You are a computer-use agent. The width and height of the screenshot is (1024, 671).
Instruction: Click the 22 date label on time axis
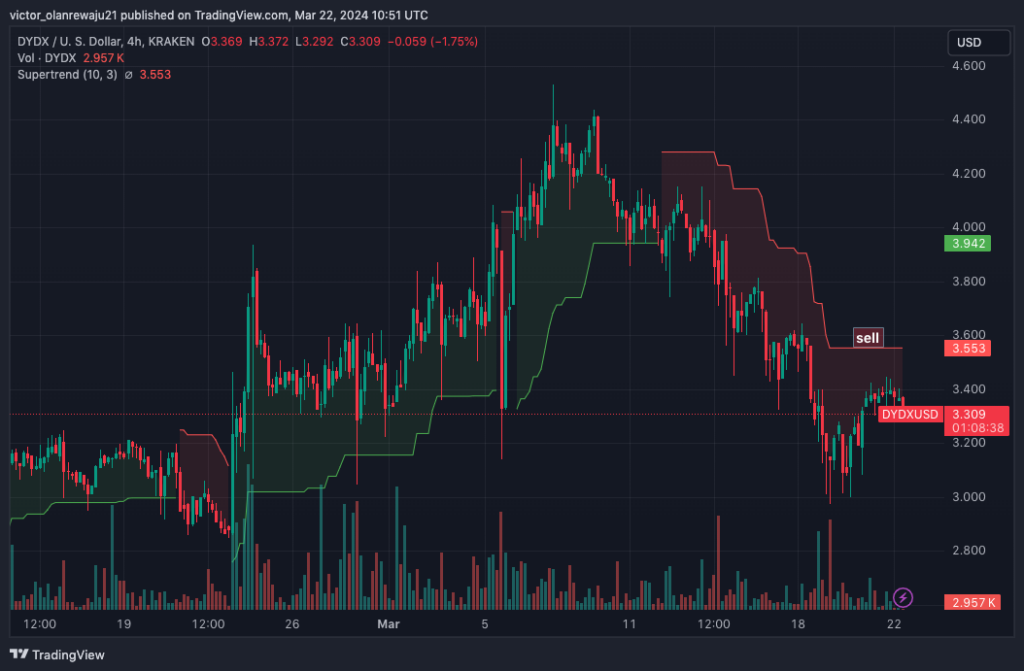click(894, 624)
